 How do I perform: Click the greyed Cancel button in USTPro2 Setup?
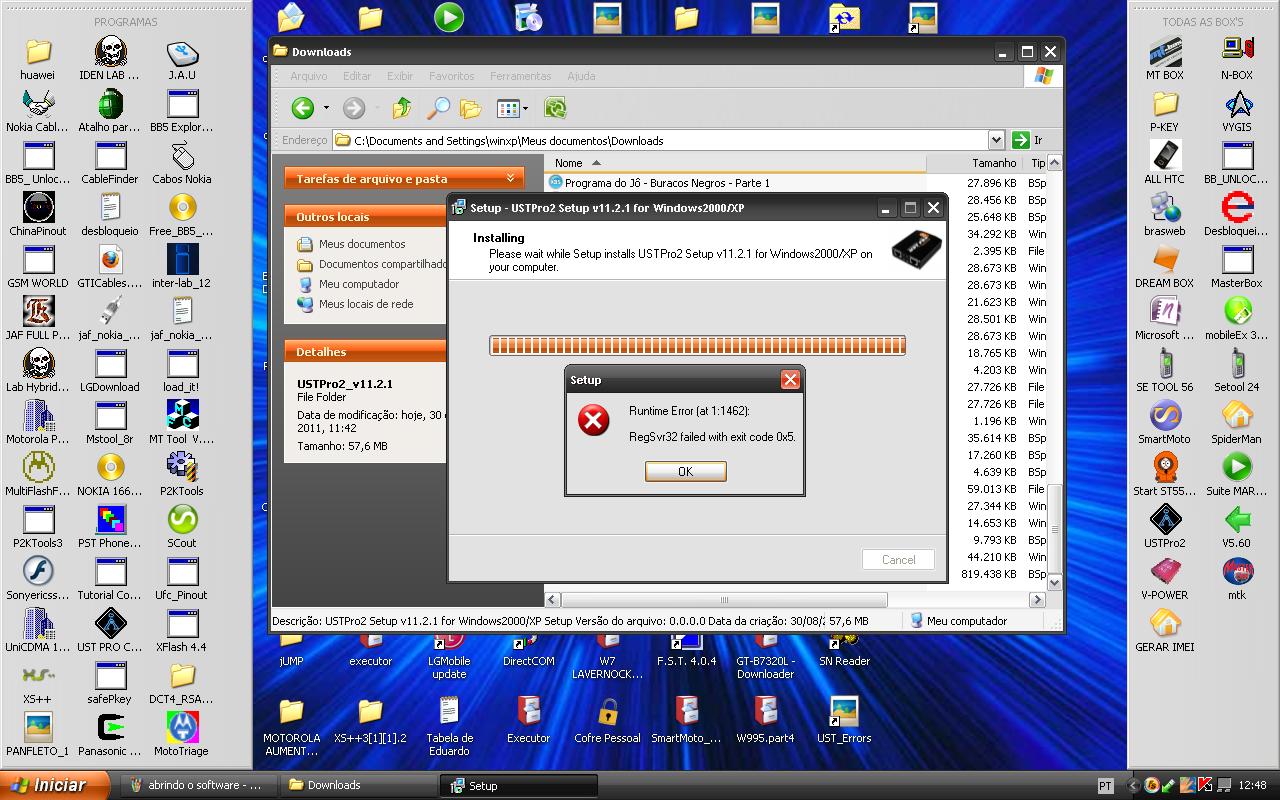point(898,560)
